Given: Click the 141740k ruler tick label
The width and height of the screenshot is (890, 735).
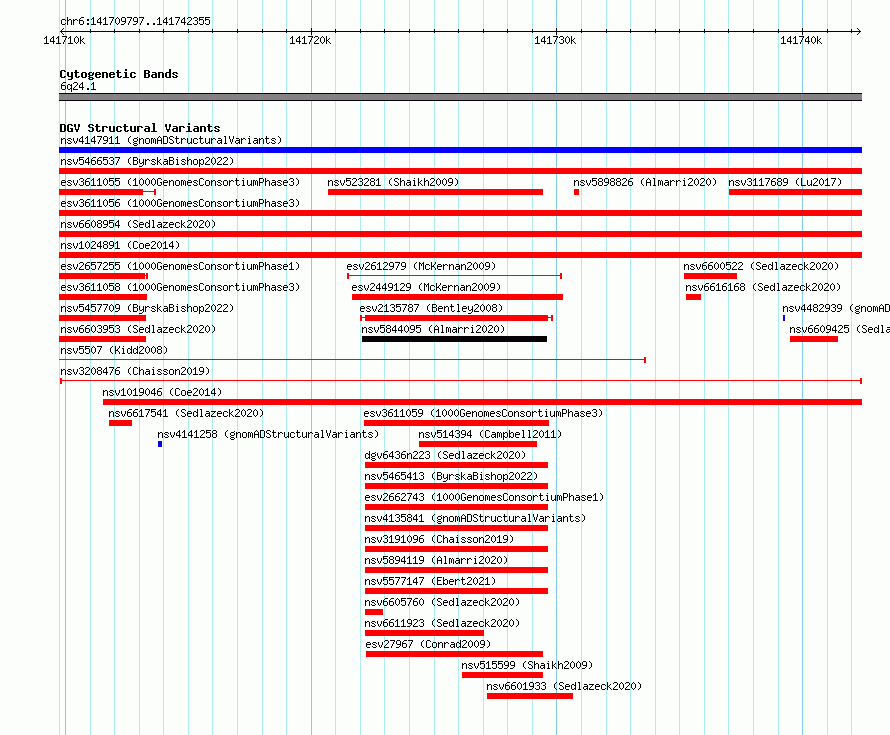Looking at the screenshot, I should click(801, 40).
